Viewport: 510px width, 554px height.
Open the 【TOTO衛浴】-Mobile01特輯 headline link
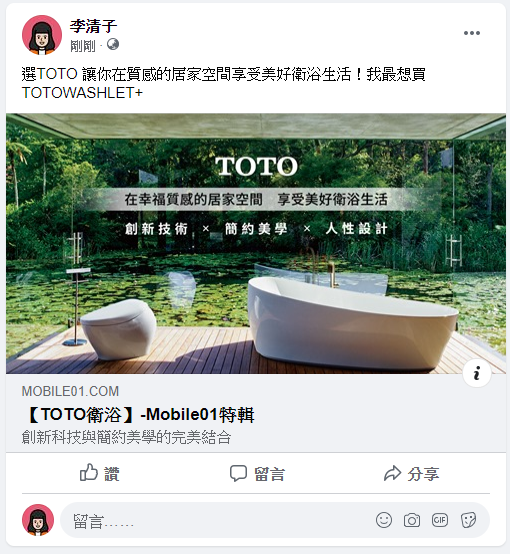click(x=139, y=414)
